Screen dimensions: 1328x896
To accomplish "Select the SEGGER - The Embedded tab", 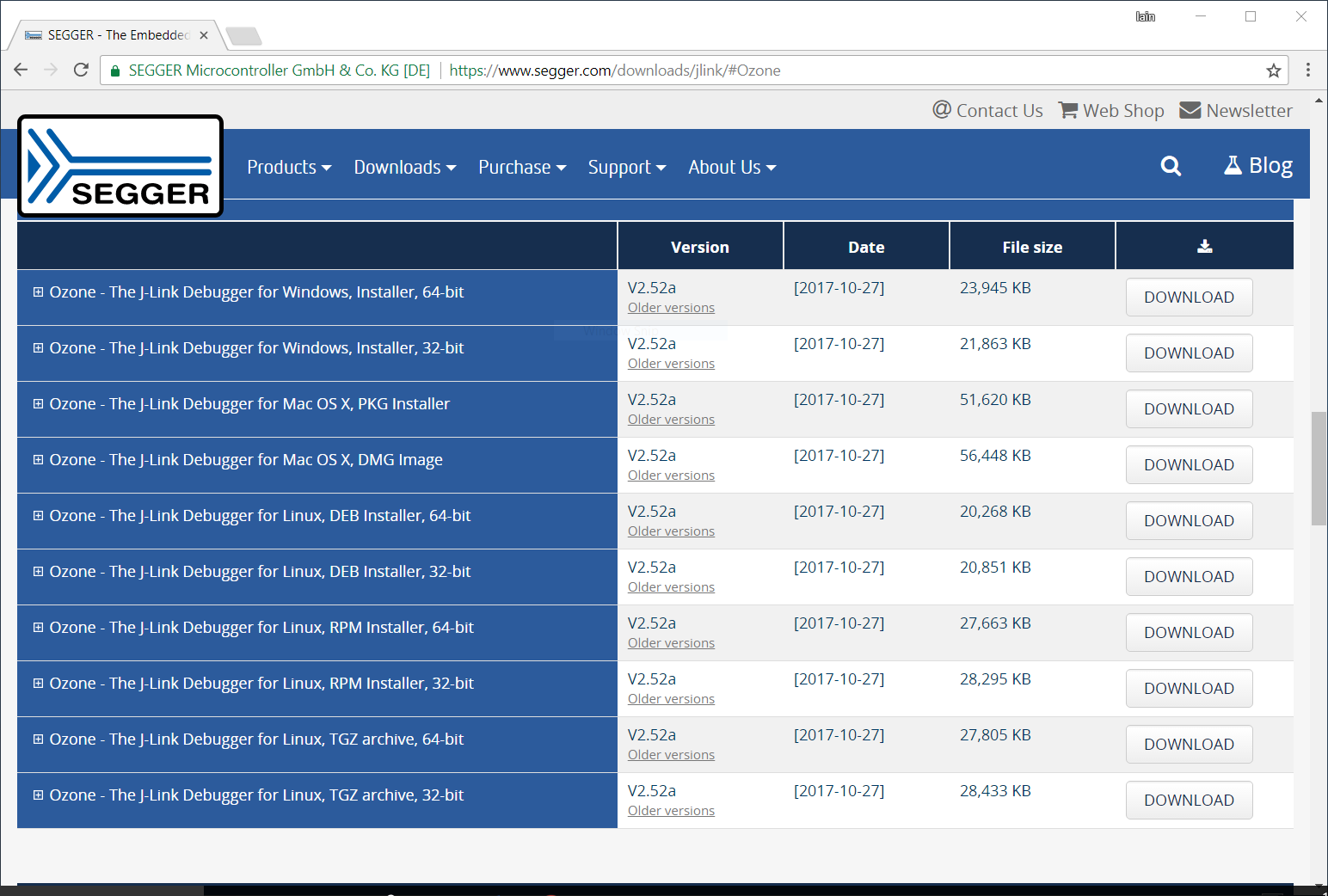I will pyautogui.click(x=116, y=35).
